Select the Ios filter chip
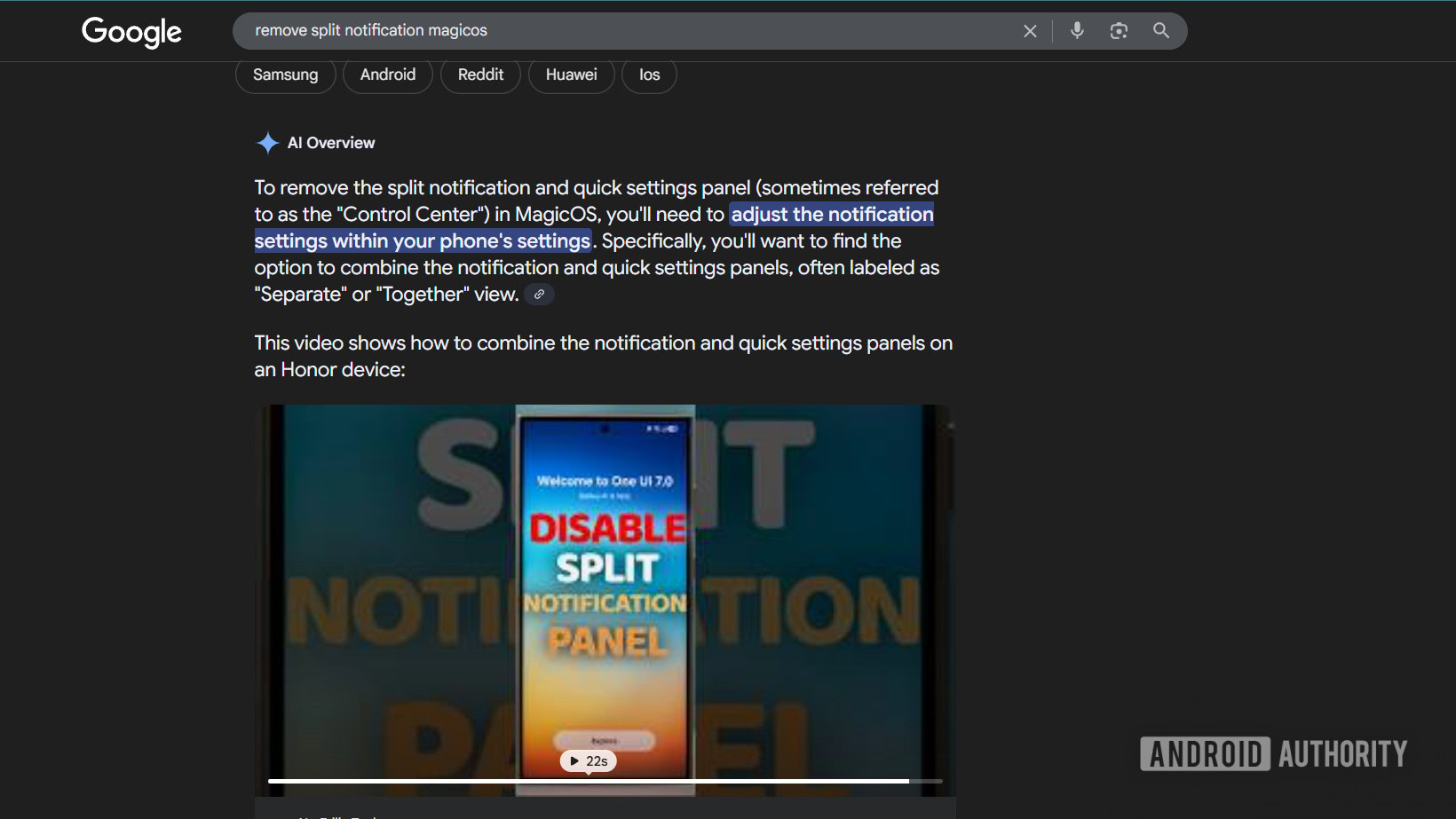The width and height of the screenshot is (1456, 819). point(649,75)
